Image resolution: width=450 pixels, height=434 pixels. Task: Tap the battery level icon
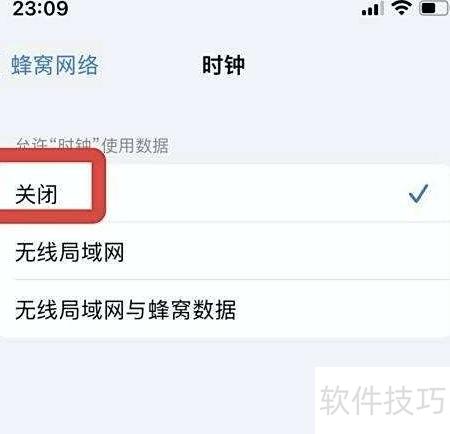click(434, 8)
